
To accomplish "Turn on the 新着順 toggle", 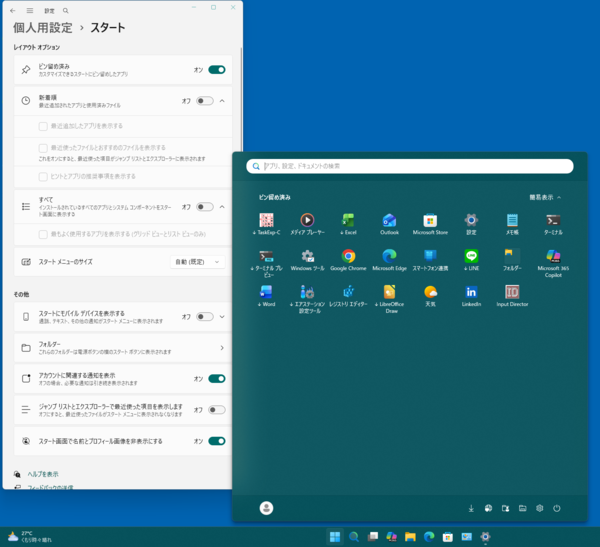I will (205, 101).
